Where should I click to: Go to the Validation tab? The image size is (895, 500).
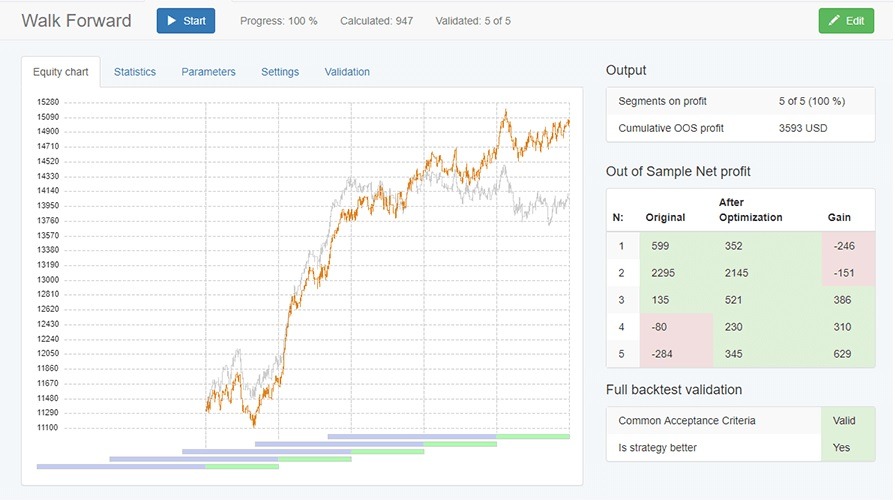click(347, 72)
